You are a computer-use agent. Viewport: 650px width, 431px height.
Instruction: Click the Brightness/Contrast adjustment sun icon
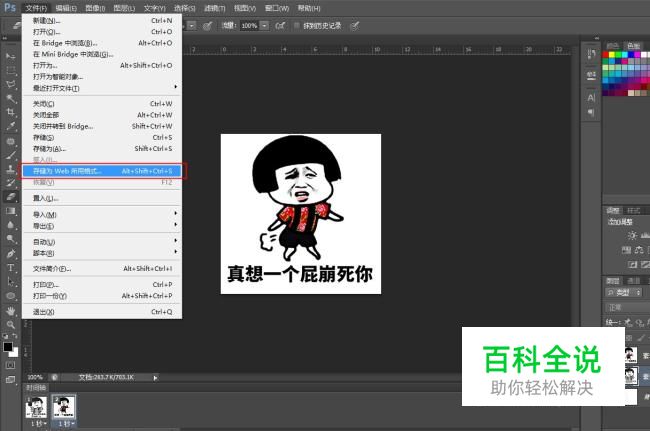coord(632,235)
